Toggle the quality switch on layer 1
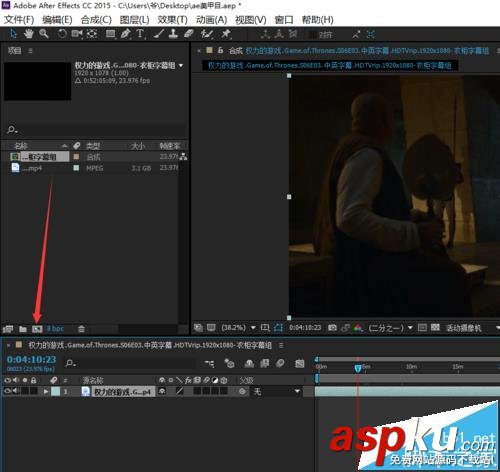The image size is (500, 472). click(x=180, y=391)
